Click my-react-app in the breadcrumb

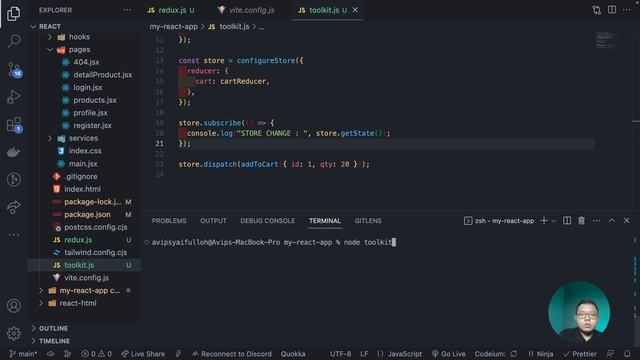[x=173, y=27]
